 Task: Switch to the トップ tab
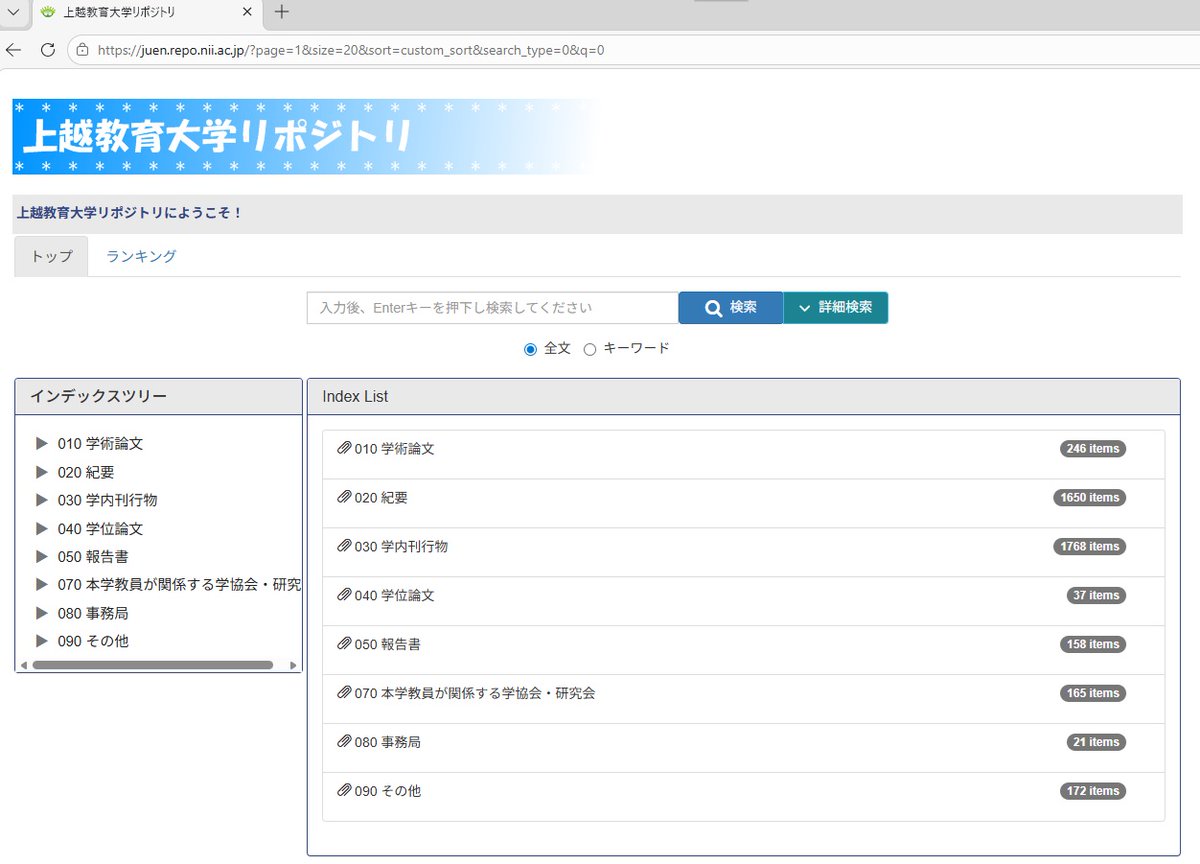point(52,256)
